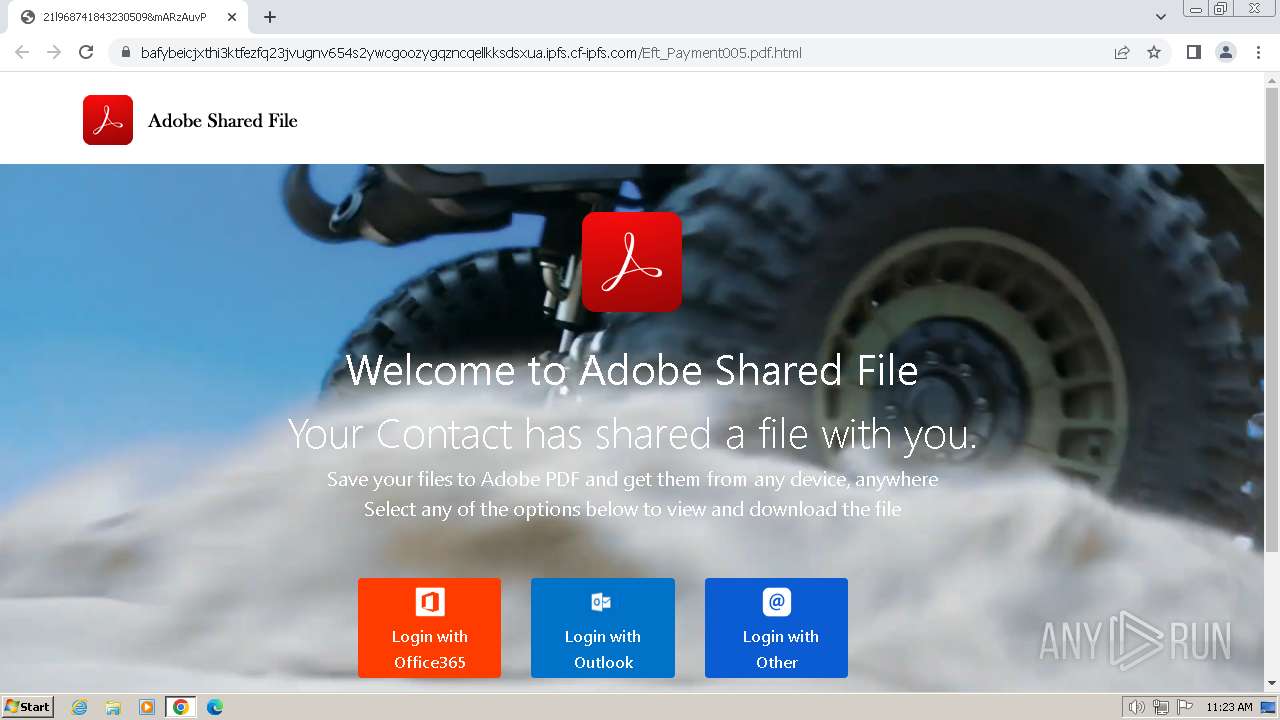
Task: Click the Office365 logo on the orange button
Action: tap(430, 602)
